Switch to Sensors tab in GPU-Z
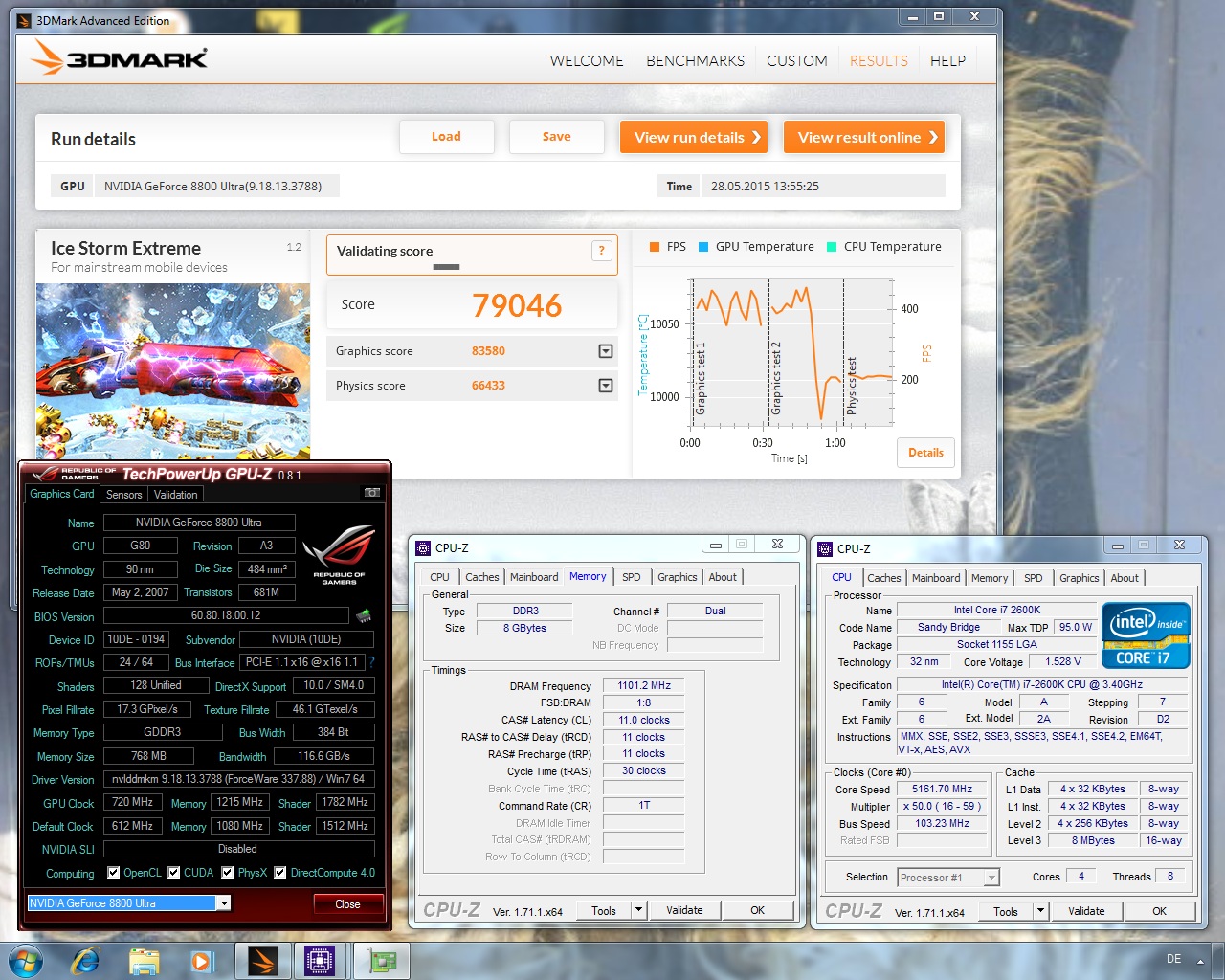Viewport: 1225px width, 980px height. tap(124, 495)
